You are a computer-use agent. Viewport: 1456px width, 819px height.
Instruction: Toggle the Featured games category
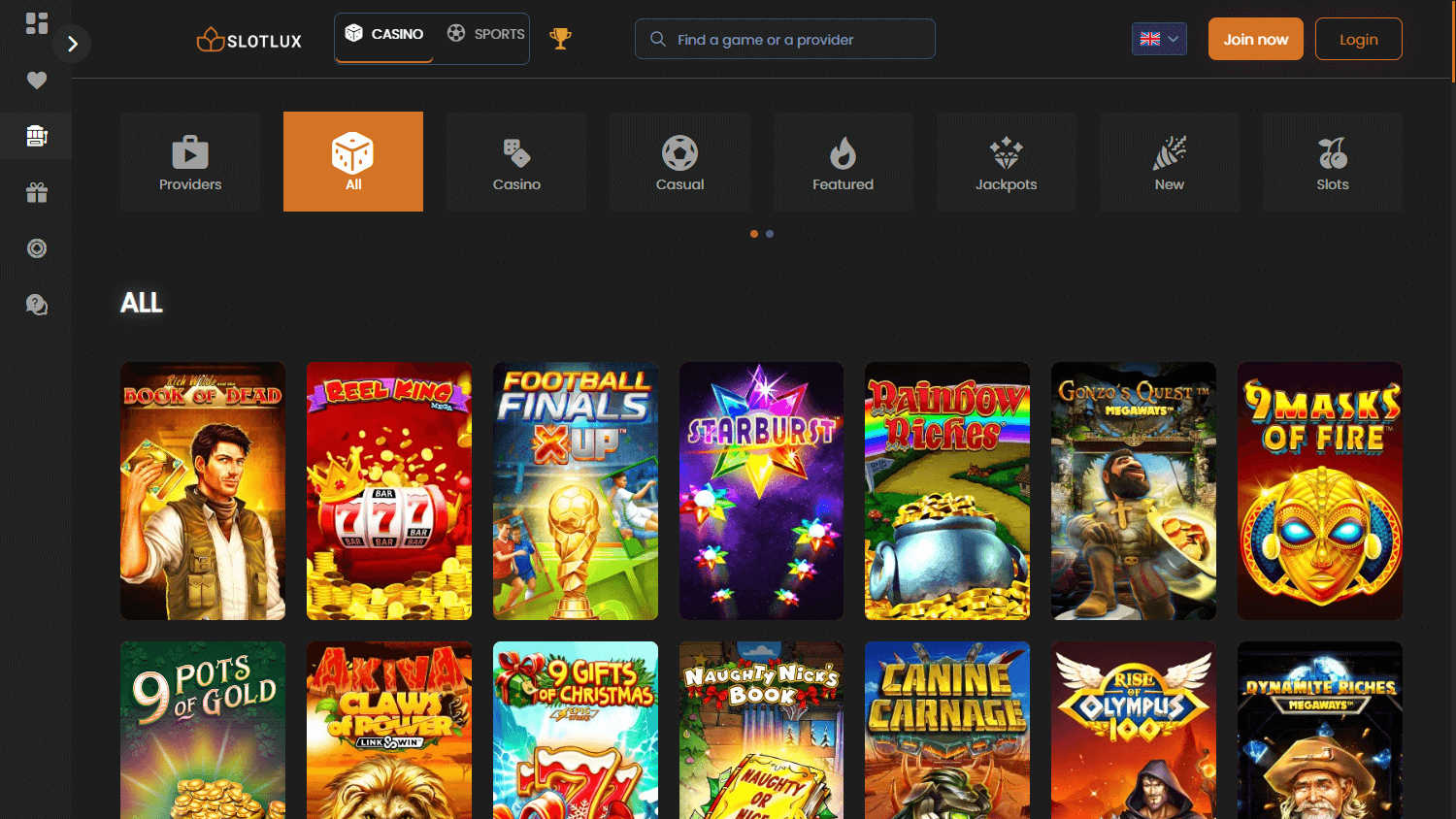click(x=843, y=161)
